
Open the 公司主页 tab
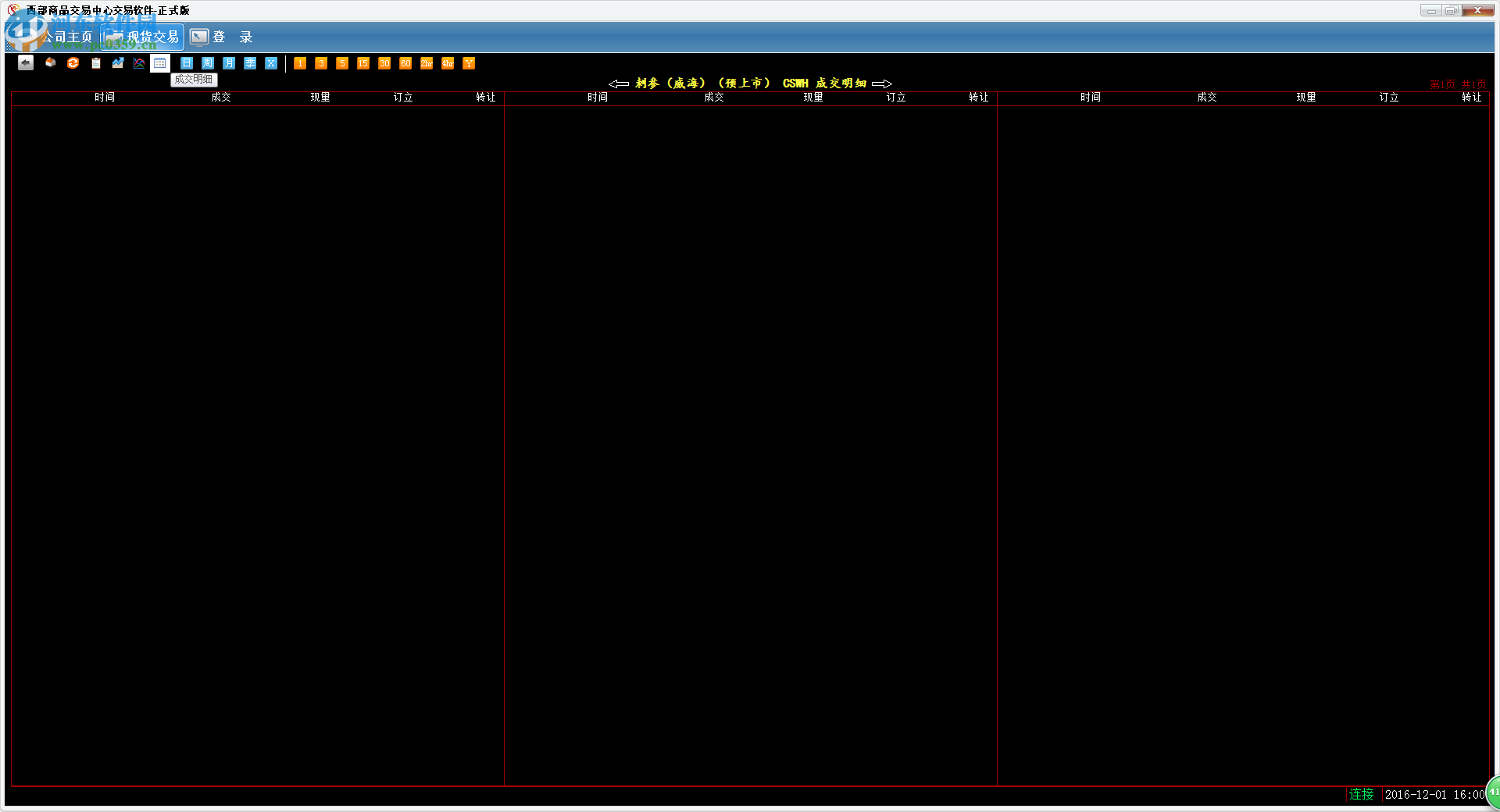pos(55,37)
